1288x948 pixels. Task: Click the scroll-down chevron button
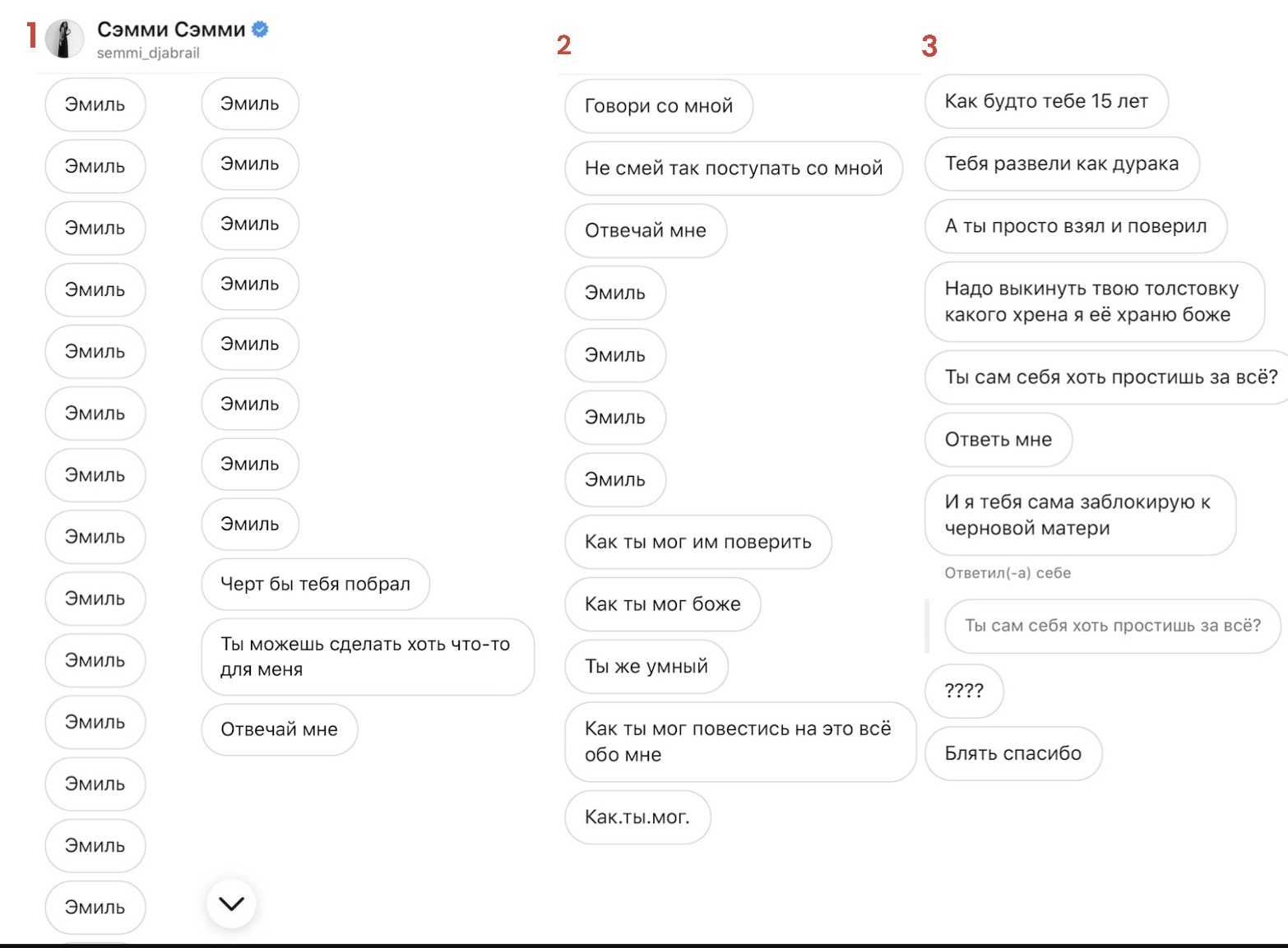tap(231, 904)
